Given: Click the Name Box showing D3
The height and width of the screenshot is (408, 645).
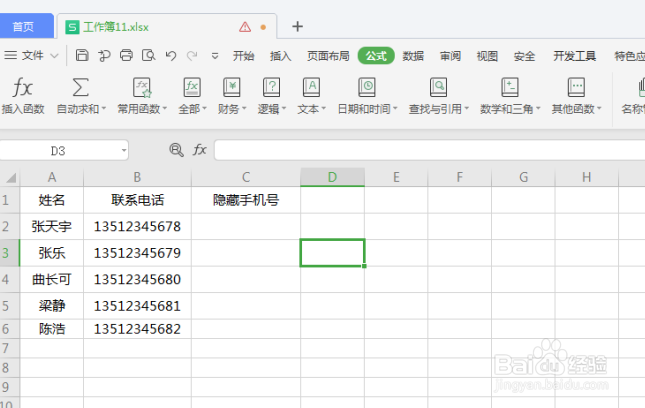Looking at the screenshot, I should 58,151.
